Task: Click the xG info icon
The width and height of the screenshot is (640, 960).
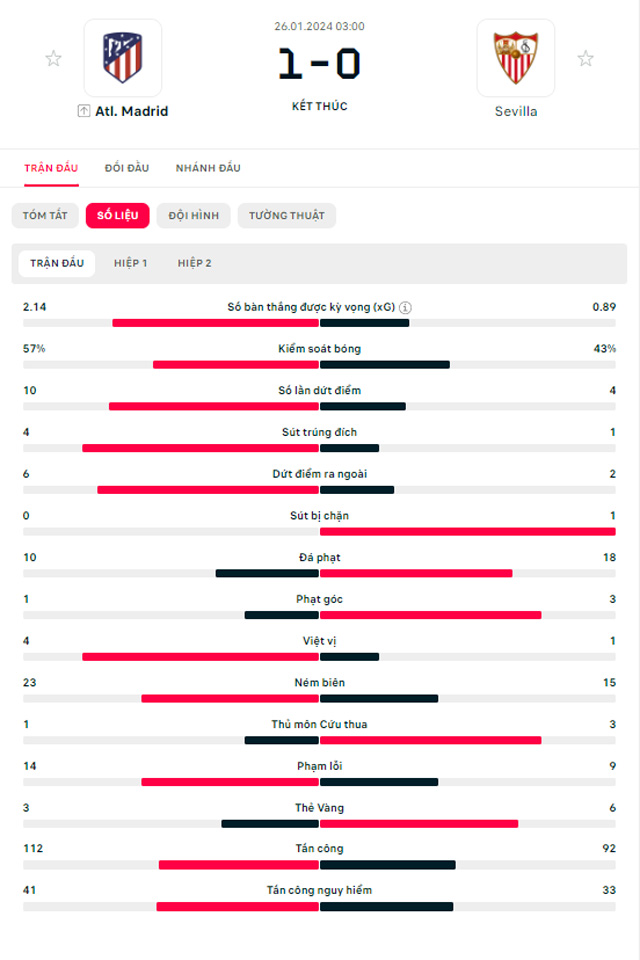Action: pyautogui.click(x=406, y=308)
